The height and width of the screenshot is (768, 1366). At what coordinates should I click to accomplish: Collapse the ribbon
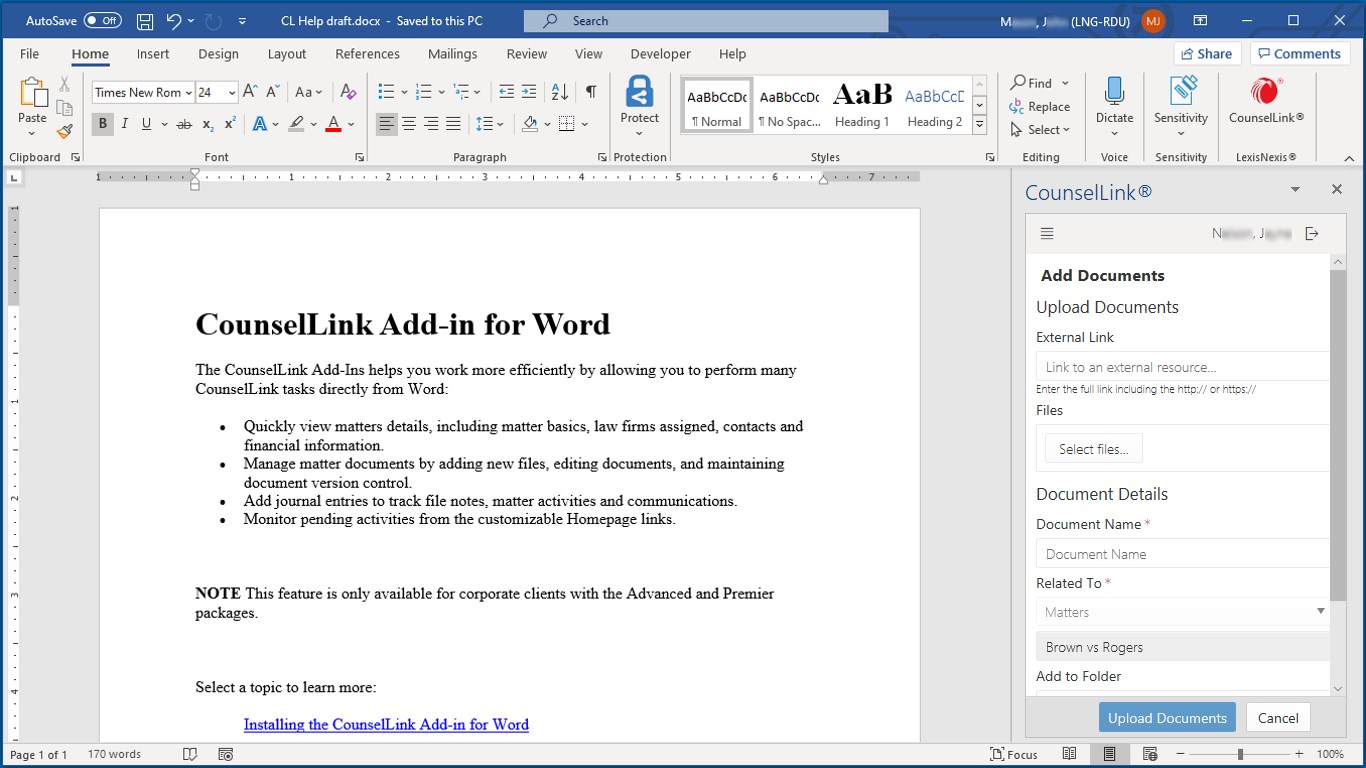pyautogui.click(x=1349, y=158)
